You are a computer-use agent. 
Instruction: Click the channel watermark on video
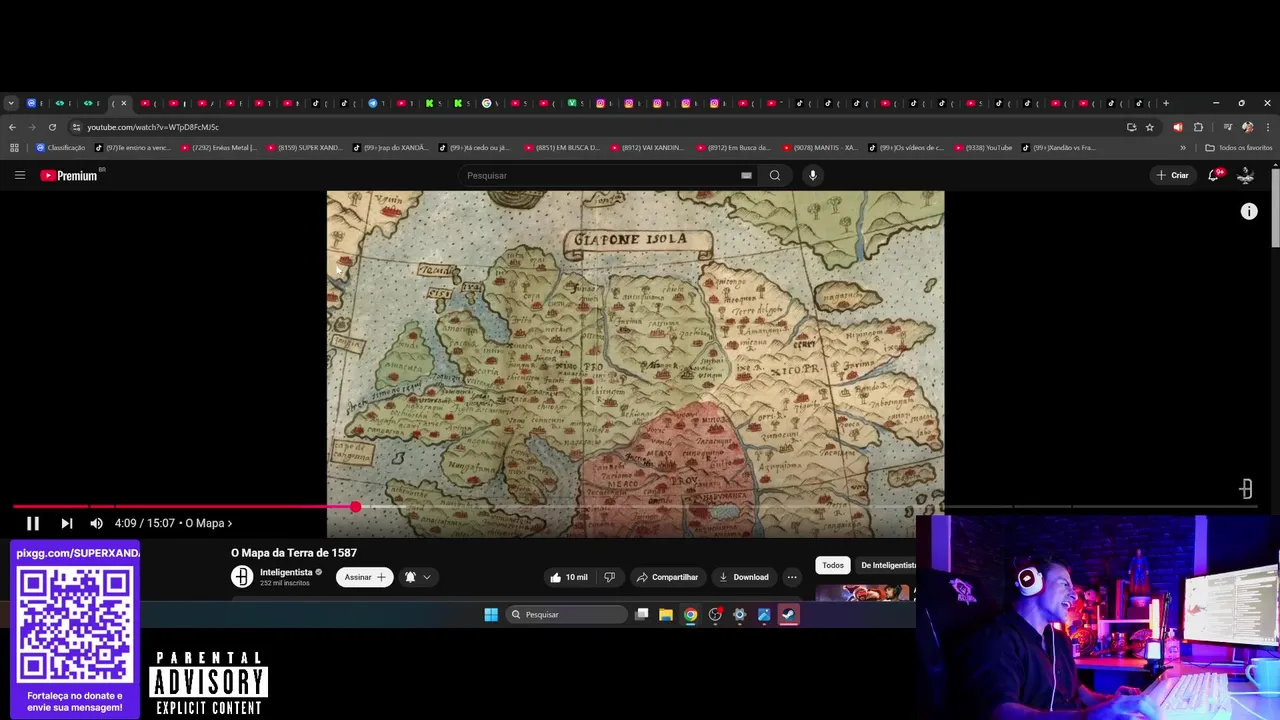point(1246,489)
